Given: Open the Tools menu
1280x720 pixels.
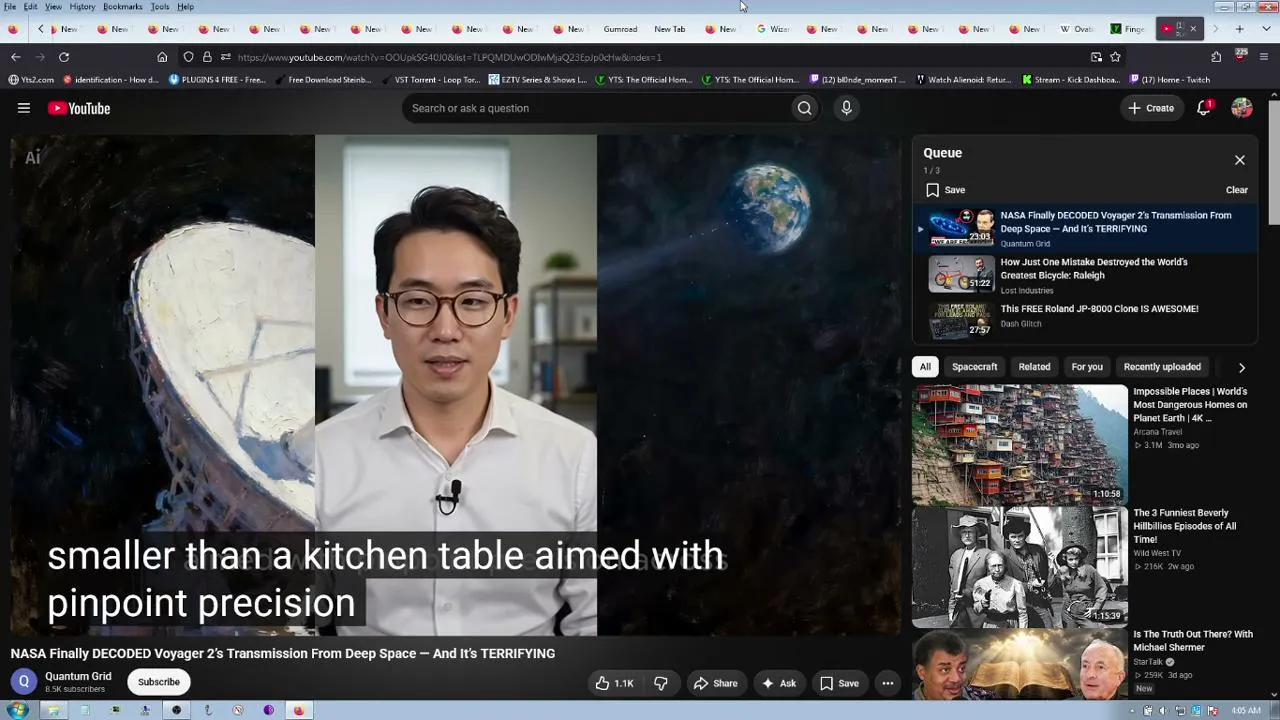Looking at the screenshot, I should pyautogui.click(x=160, y=7).
